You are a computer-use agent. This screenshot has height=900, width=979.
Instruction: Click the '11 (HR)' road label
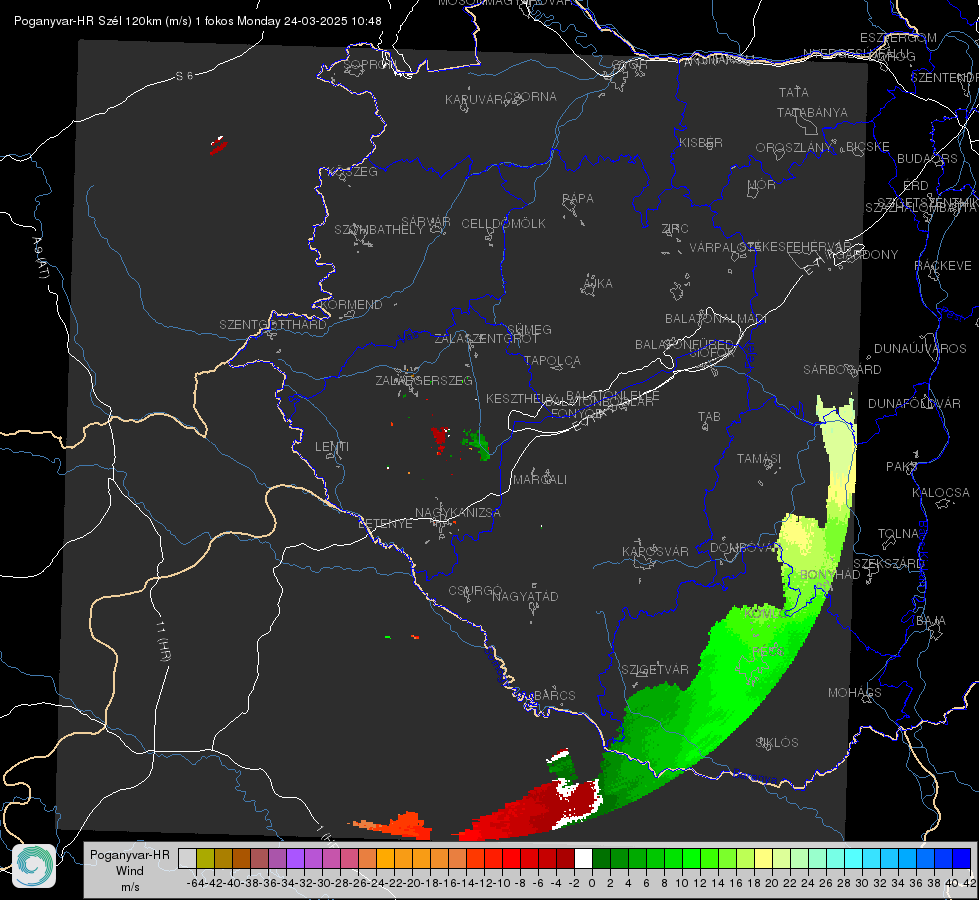click(162, 641)
